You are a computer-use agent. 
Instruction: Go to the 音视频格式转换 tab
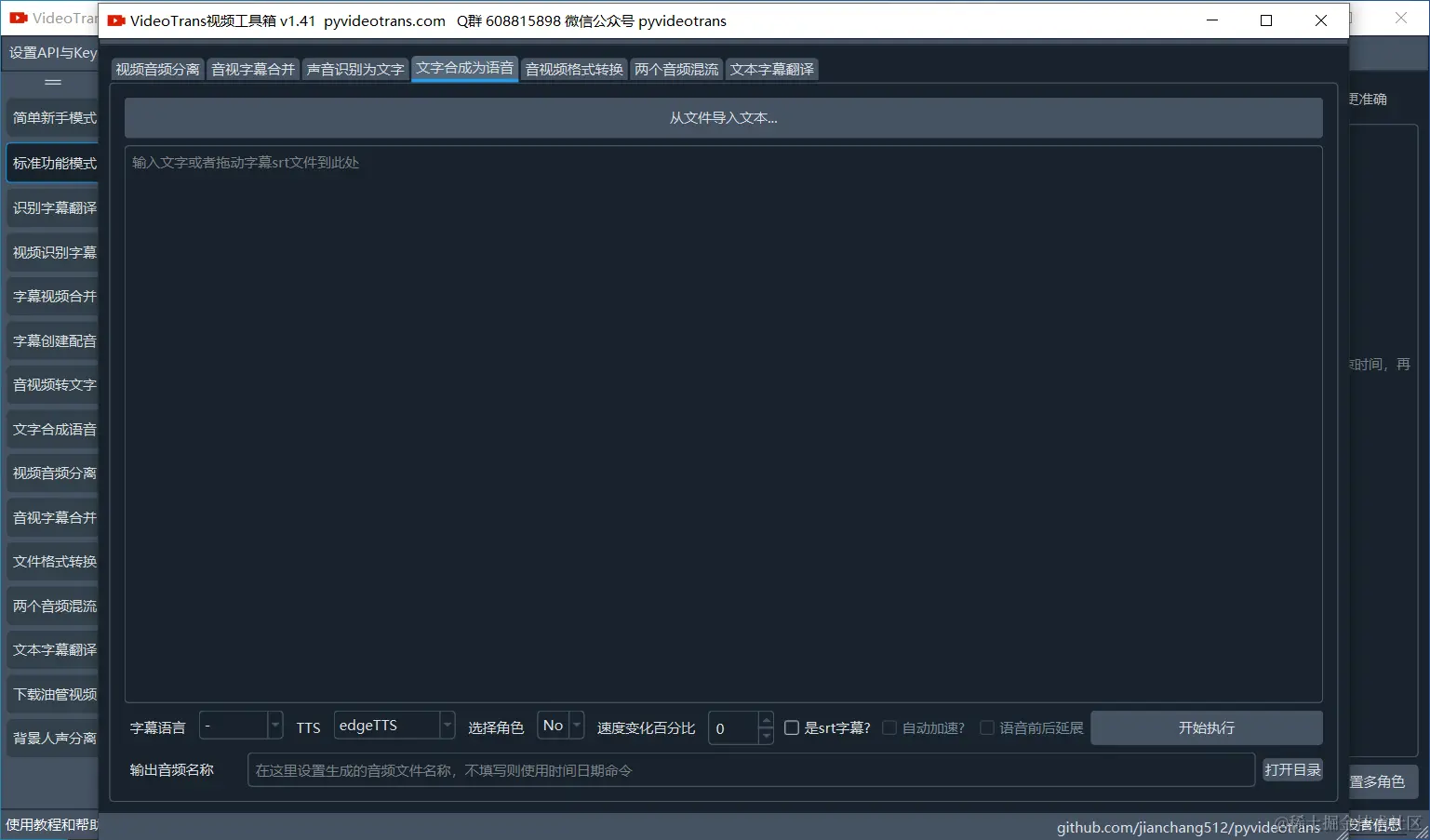[x=574, y=70]
